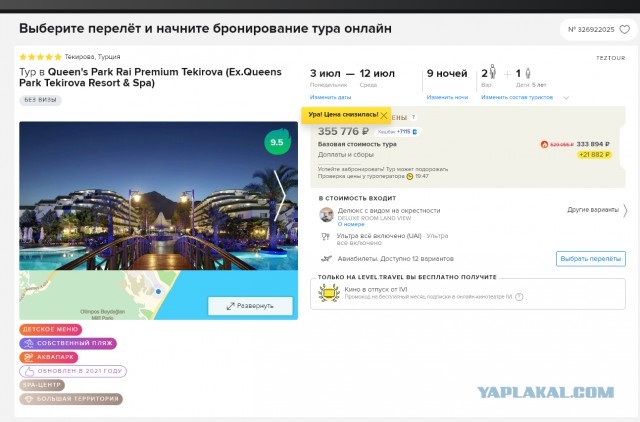Screen dimensions: 640x422
Task: Click the meal plan icon for Ультра всё включено
Action: 325,237
